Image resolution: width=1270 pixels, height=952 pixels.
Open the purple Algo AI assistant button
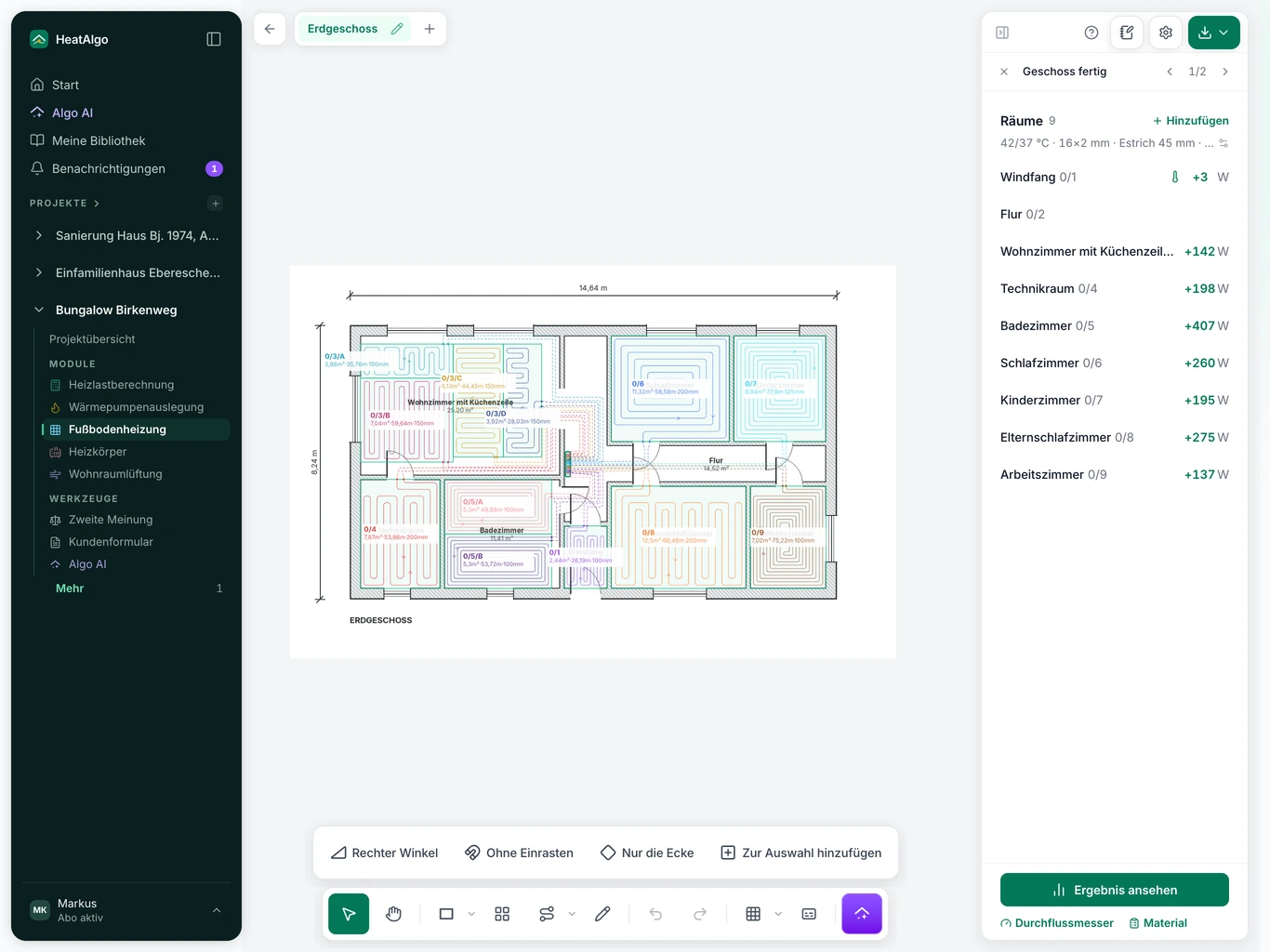[862, 914]
